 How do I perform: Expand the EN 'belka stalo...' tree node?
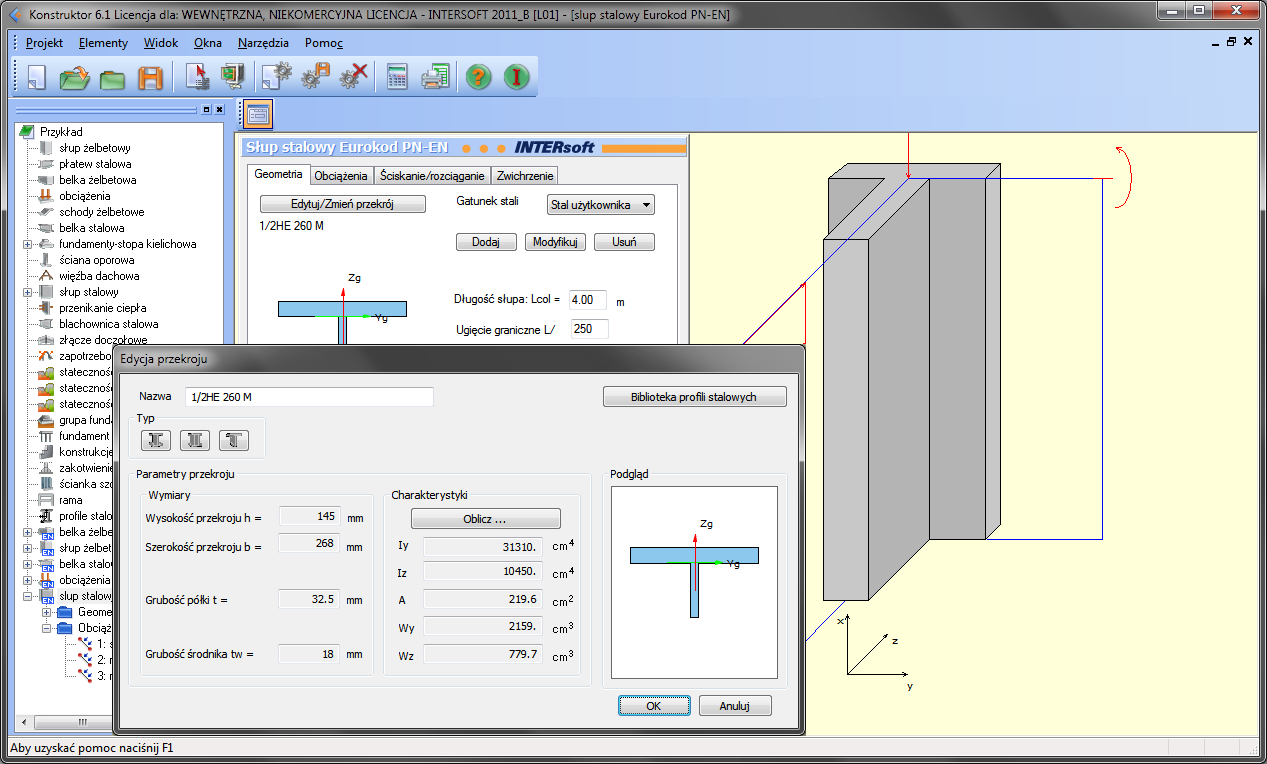click(27, 564)
